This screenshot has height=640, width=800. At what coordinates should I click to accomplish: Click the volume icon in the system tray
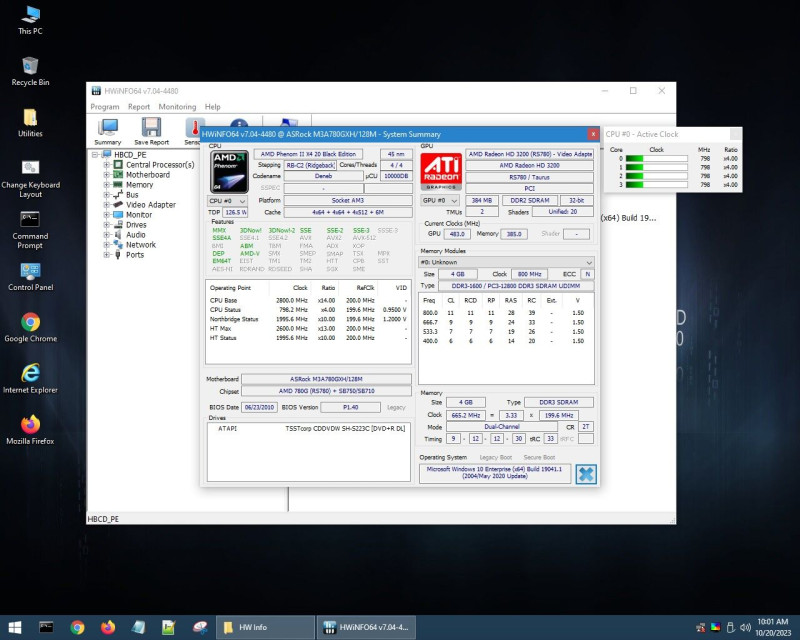tap(745, 627)
